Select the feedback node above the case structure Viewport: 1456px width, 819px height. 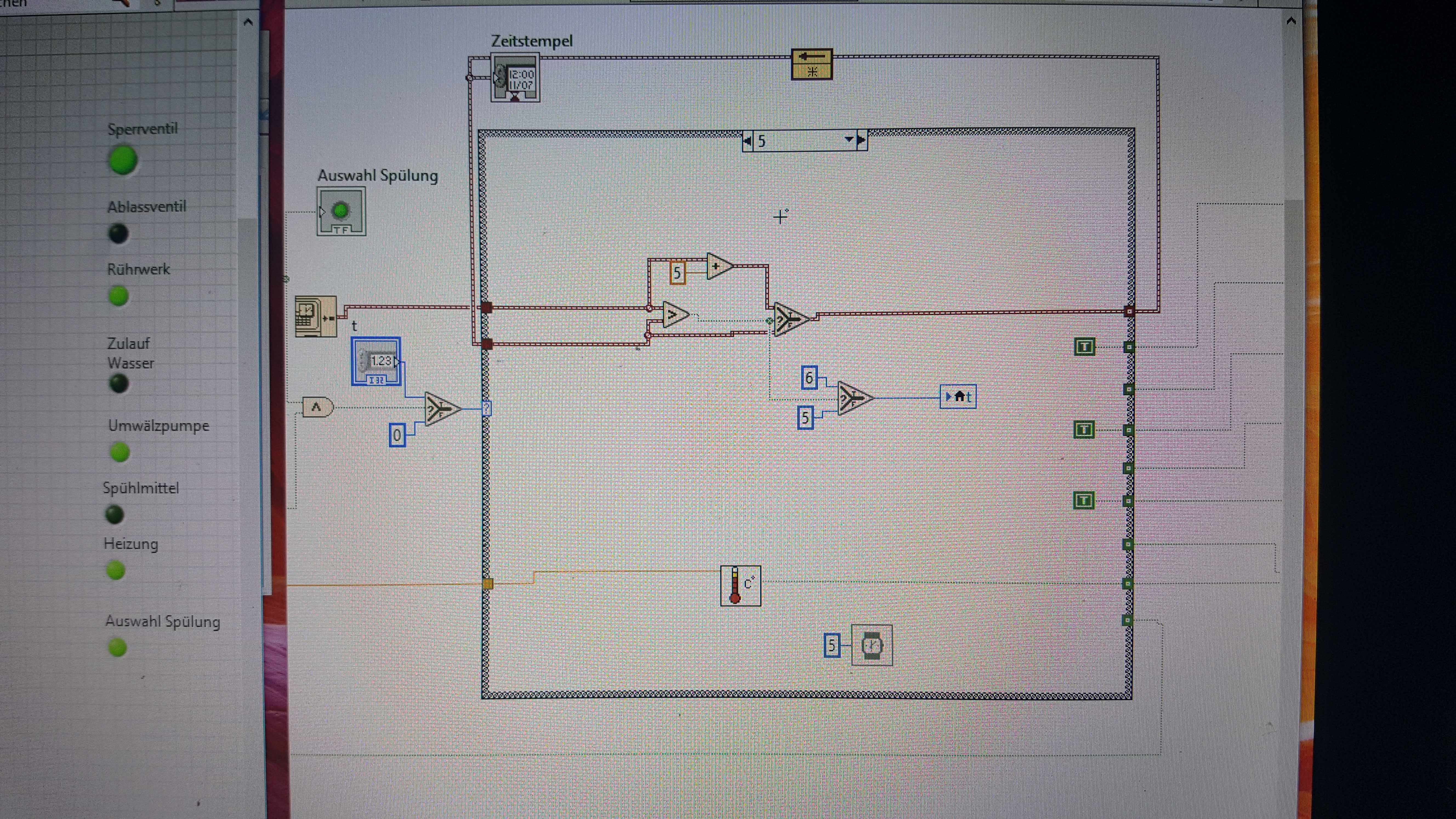pos(812,64)
